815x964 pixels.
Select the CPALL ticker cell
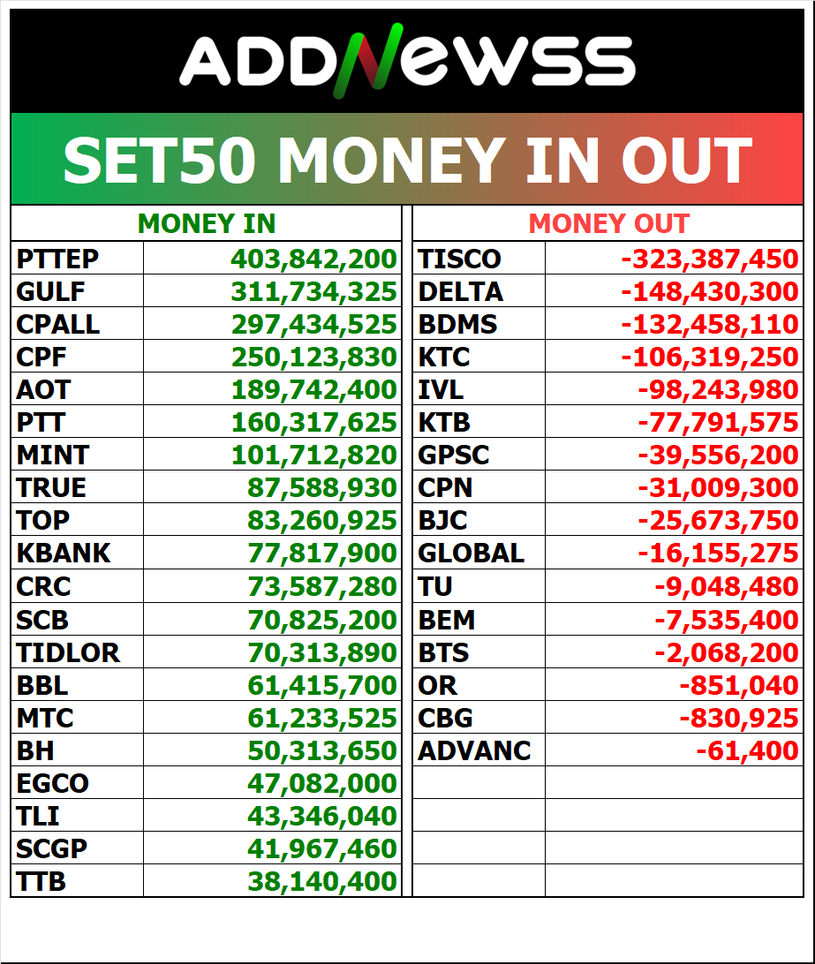tap(58, 325)
